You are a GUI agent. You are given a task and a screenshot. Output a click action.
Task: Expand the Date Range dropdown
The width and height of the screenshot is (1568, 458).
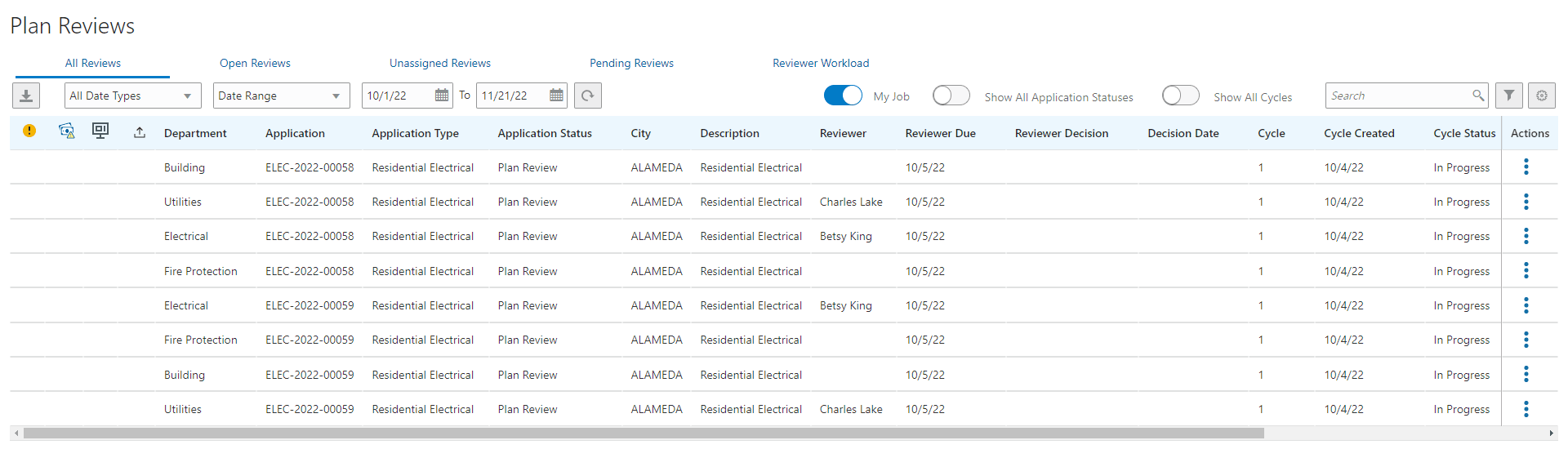281,96
